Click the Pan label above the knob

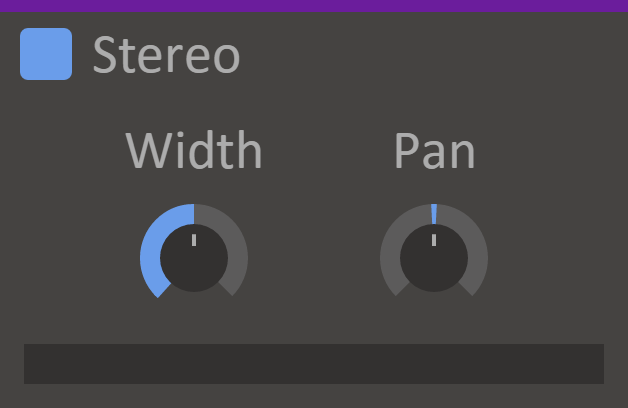[x=434, y=151]
